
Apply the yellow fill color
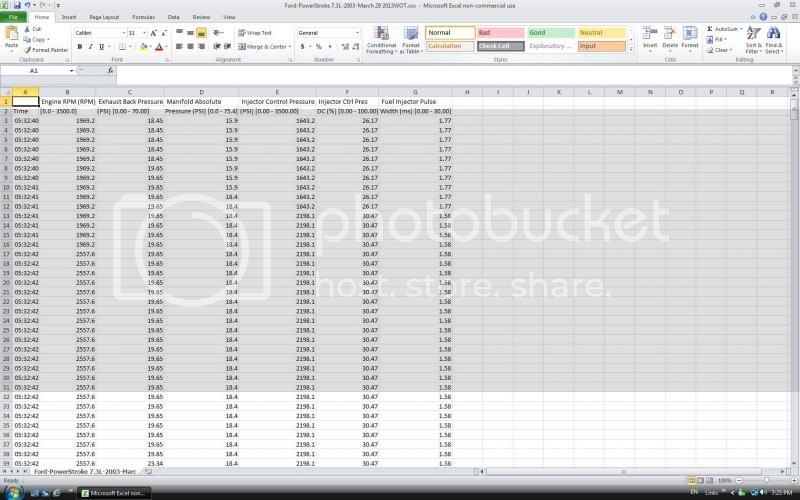pyautogui.click(x=143, y=46)
